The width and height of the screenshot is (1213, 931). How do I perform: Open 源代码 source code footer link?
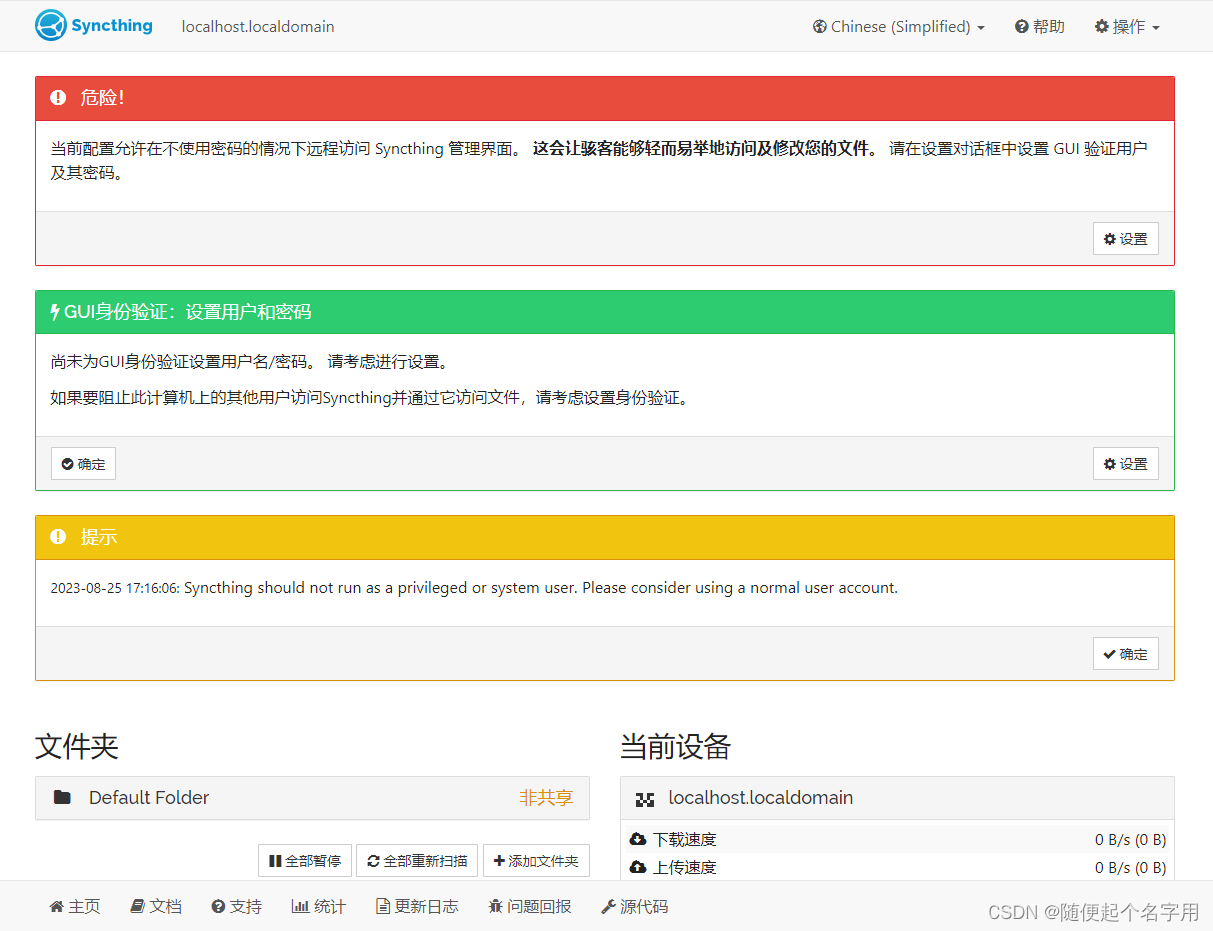point(635,907)
